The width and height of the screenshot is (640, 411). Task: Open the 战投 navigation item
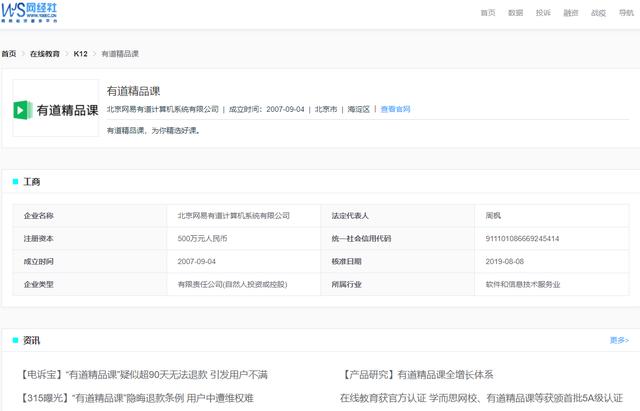coord(598,13)
